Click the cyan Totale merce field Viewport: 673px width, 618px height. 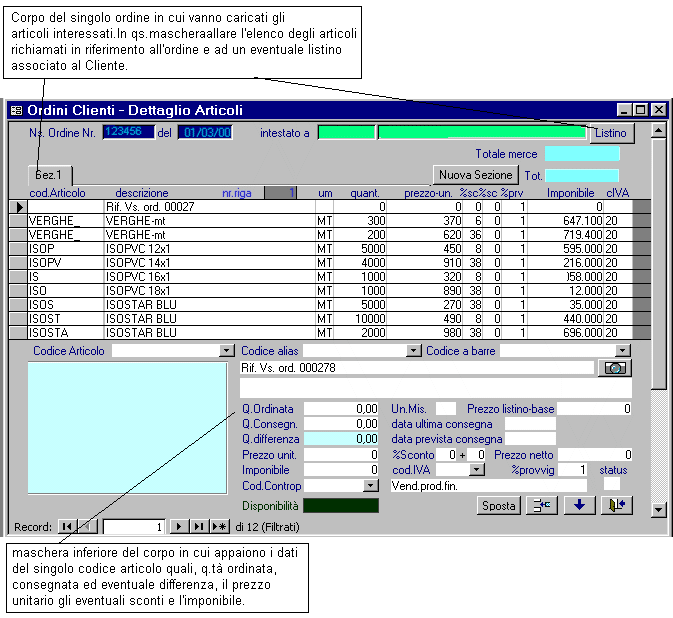pos(582,154)
